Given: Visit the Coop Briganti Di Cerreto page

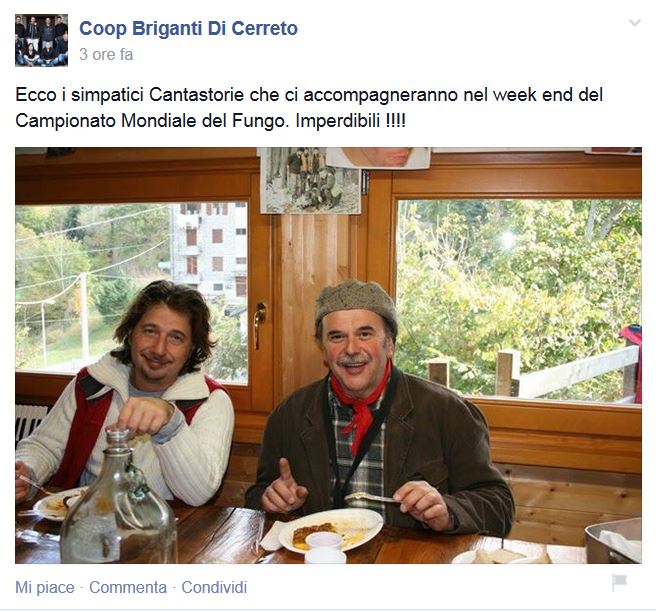Looking at the screenshot, I should click(x=188, y=28).
